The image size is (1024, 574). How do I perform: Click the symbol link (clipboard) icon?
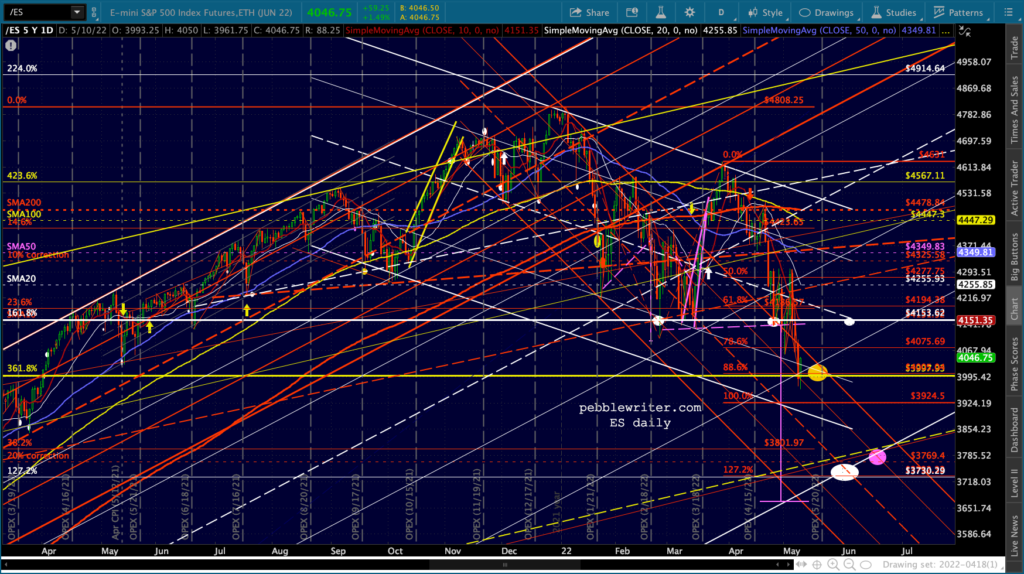(x=95, y=12)
